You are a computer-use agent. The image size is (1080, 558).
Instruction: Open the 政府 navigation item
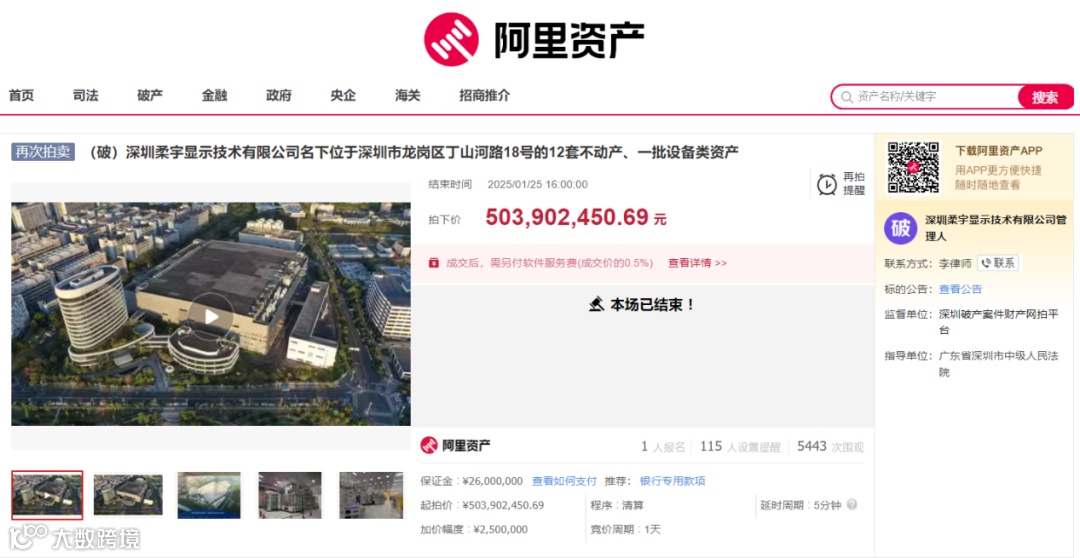tap(279, 96)
